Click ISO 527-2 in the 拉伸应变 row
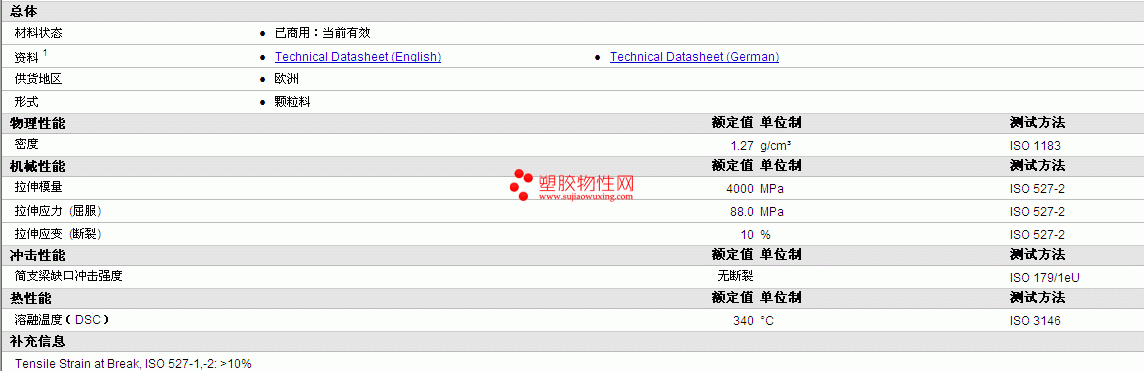1144x371 pixels. 1037,235
